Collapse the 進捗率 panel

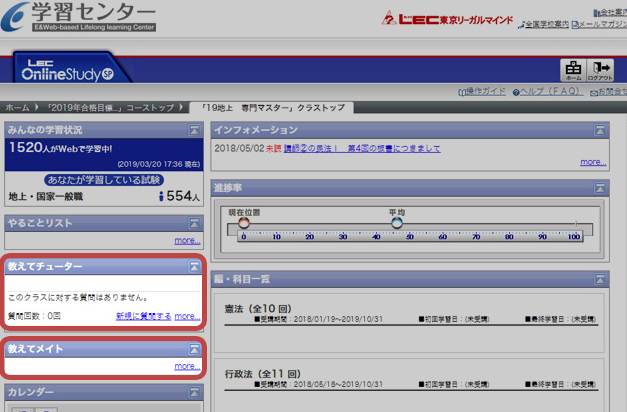pyautogui.click(x=600, y=188)
